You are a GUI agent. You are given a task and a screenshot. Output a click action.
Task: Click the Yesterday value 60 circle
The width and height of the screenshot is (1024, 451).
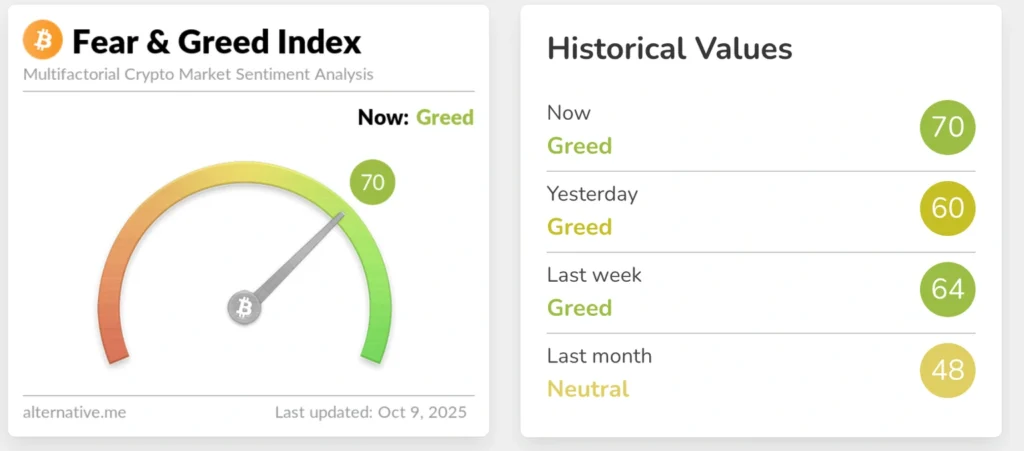pyautogui.click(x=947, y=208)
